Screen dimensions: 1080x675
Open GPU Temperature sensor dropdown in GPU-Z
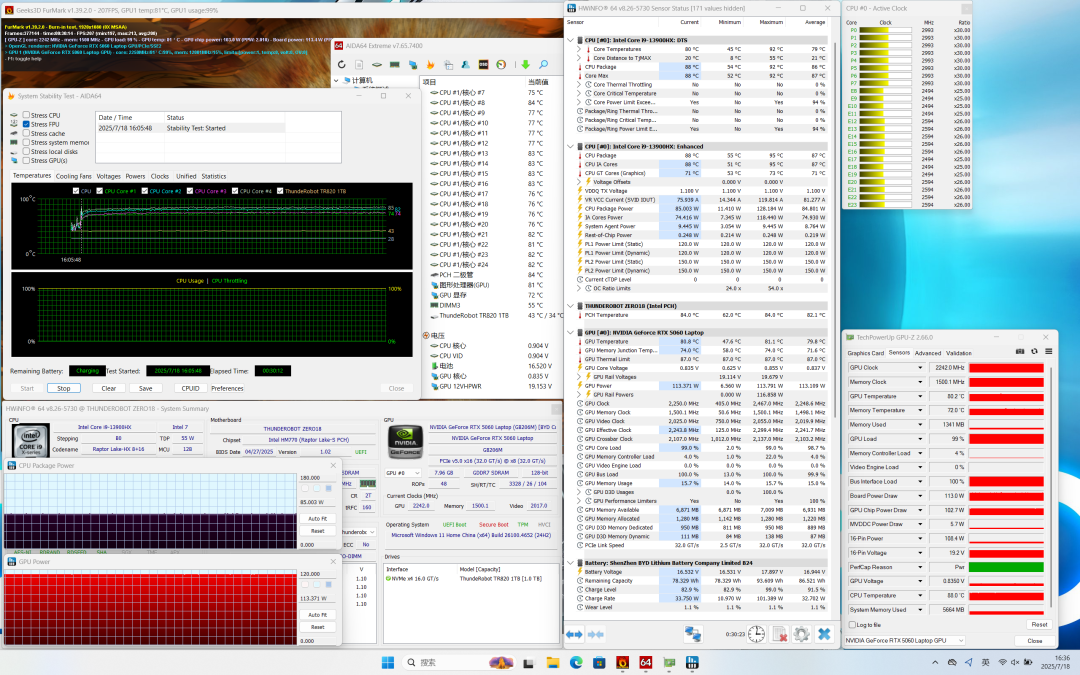pos(920,396)
